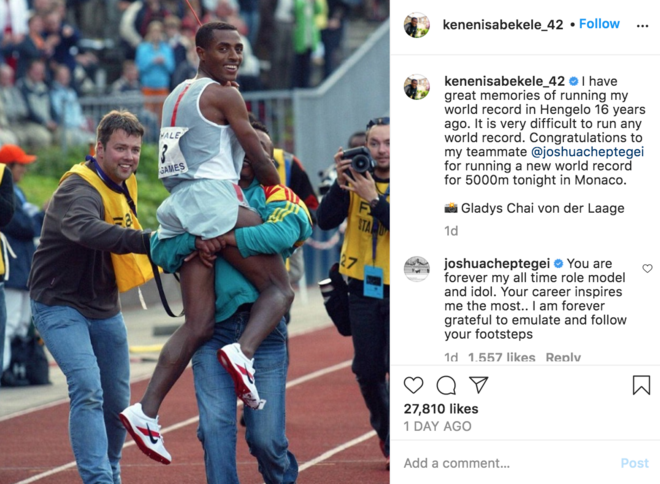The height and width of the screenshot is (484, 660).
Task: View the 1,557 likes on the comment
Action: [x=501, y=357]
